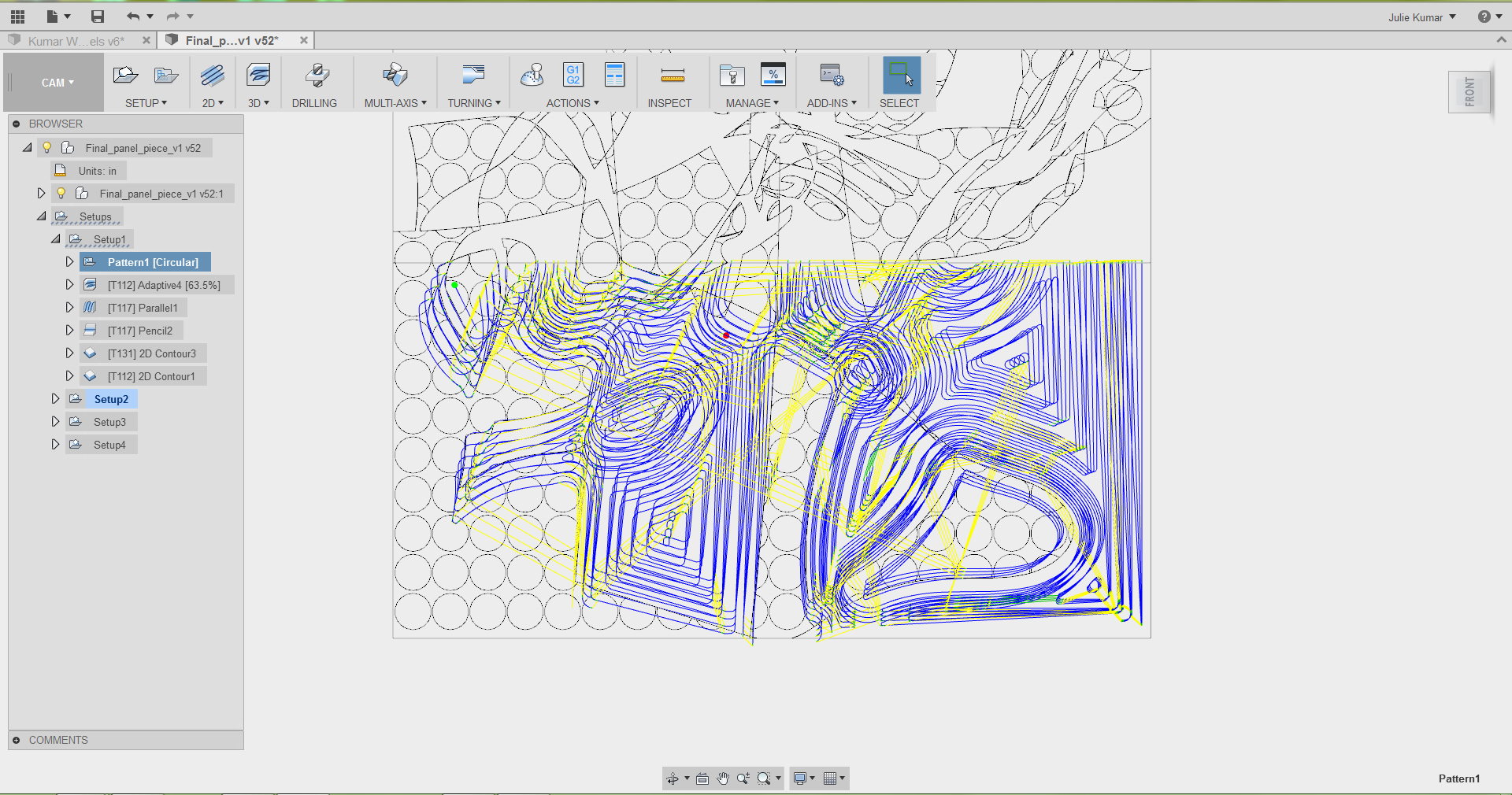Open the data panel grid icon
Image resolution: width=1512 pixels, height=795 pixels.
(17, 17)
